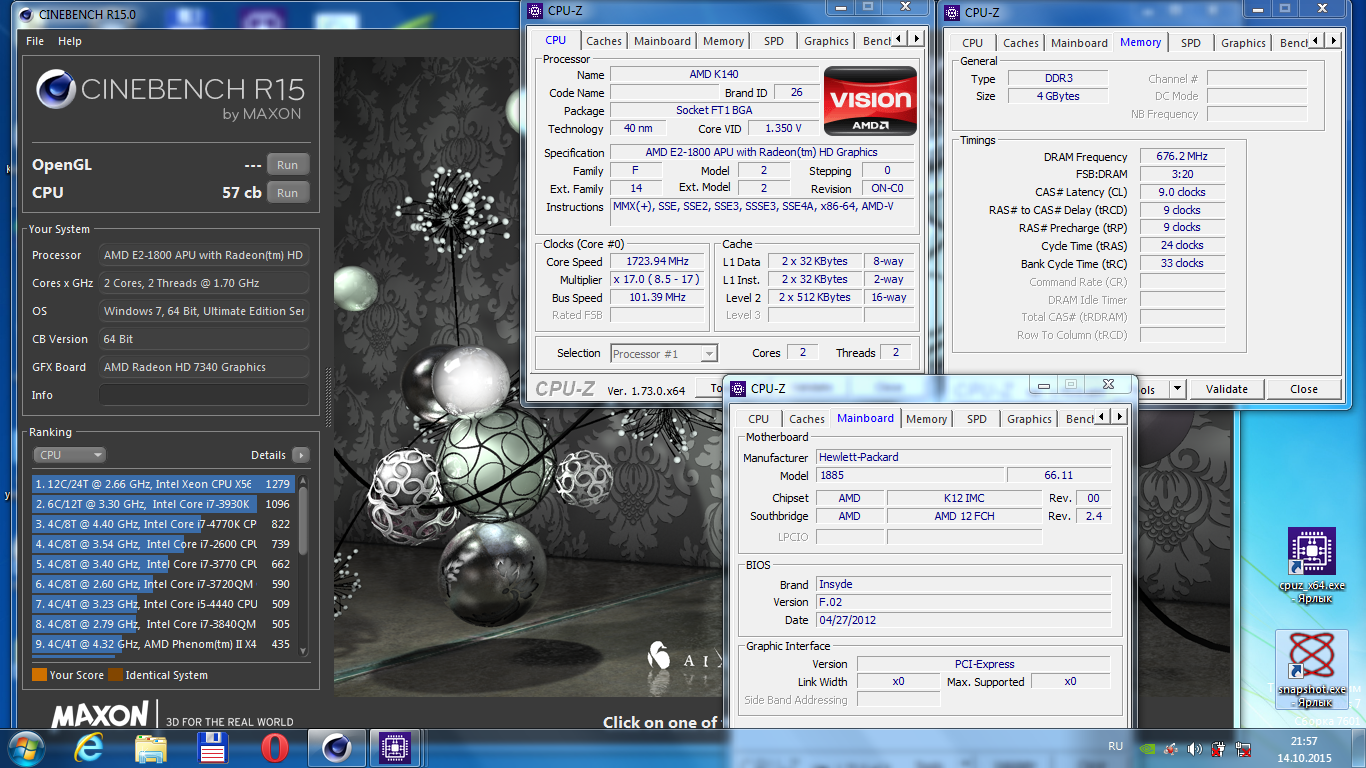Open Cinebench Help menu

pos(70,41)
